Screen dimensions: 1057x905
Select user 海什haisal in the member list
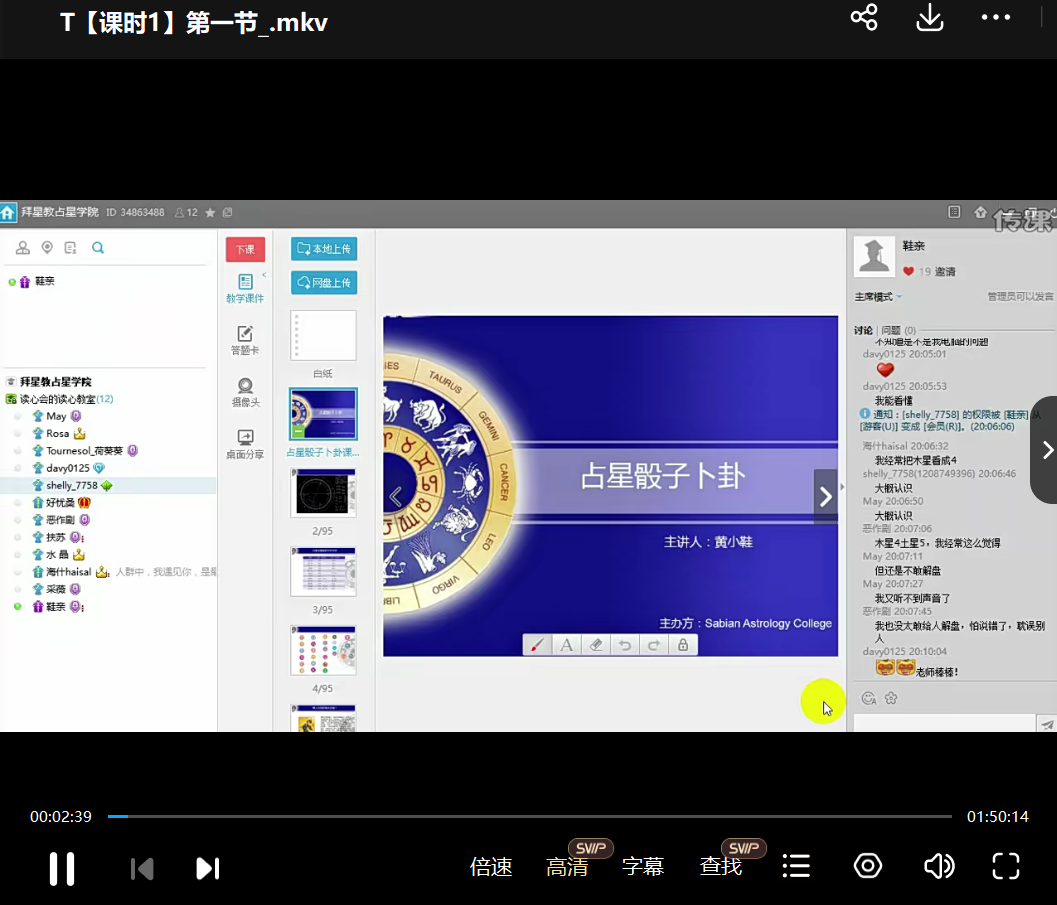[x=69, y=571]
